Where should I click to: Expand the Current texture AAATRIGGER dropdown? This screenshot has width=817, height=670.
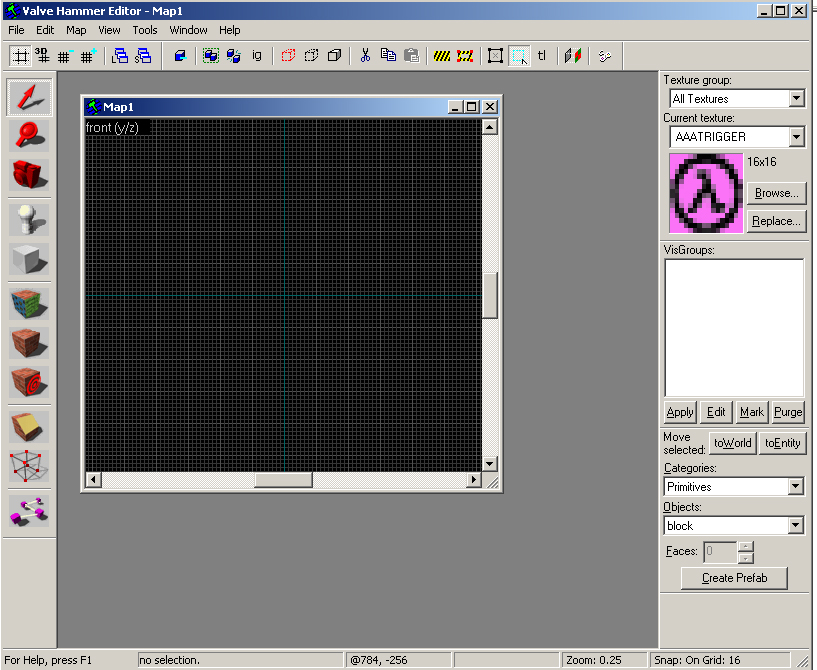tap(796, 137)
